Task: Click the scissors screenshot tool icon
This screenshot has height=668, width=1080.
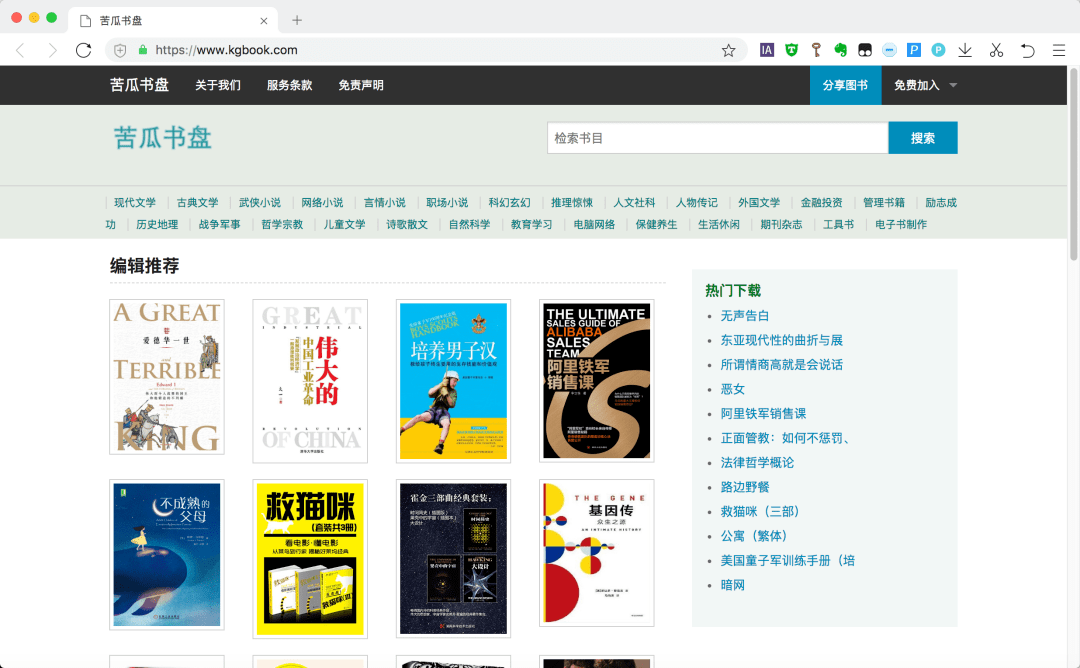Action: click(x=996, y=50)
